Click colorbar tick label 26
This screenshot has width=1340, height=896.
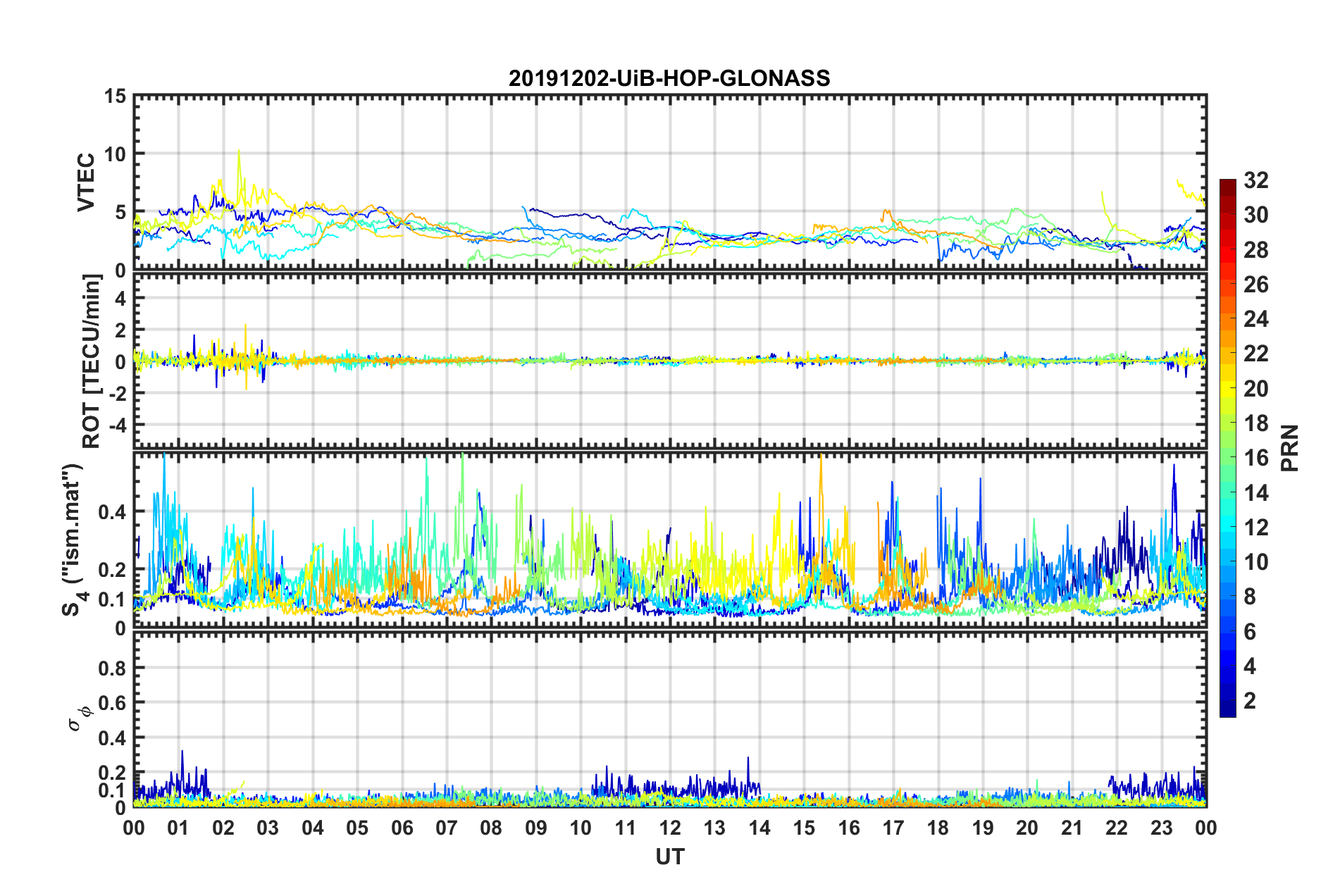[x=1256, y=285]
